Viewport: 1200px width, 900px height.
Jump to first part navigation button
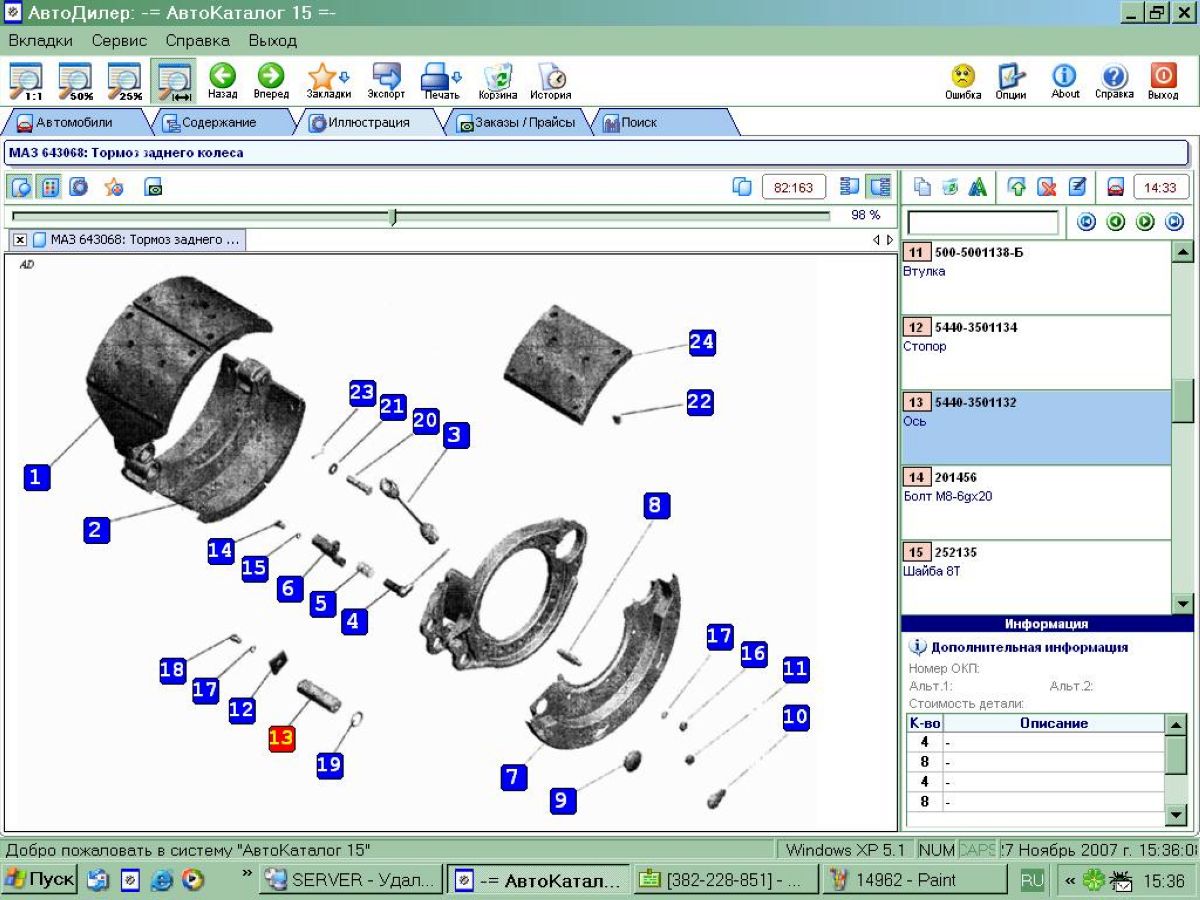tap(1086, 222)
